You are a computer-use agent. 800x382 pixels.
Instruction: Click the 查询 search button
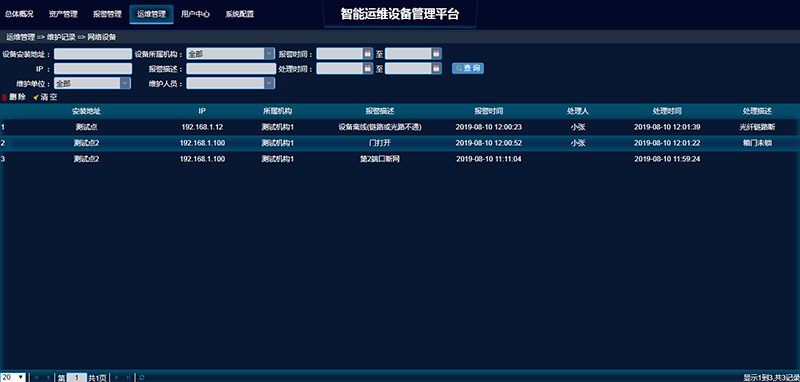point(468,68)
